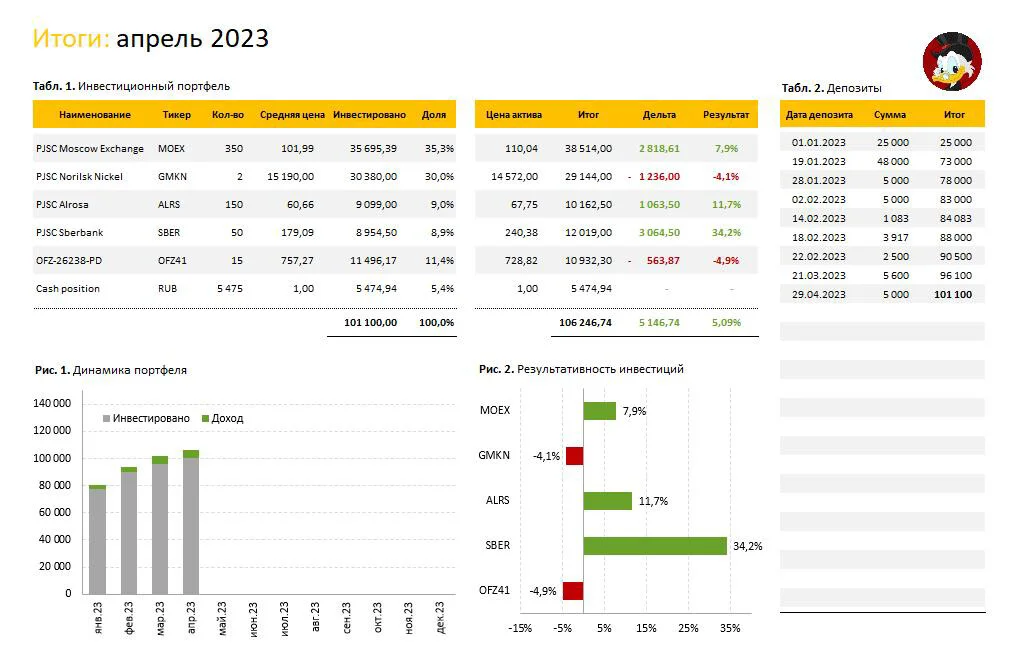Select the Цена актива column header
The width and height of the screenshot is (1024, 660).
click(514, 115)
